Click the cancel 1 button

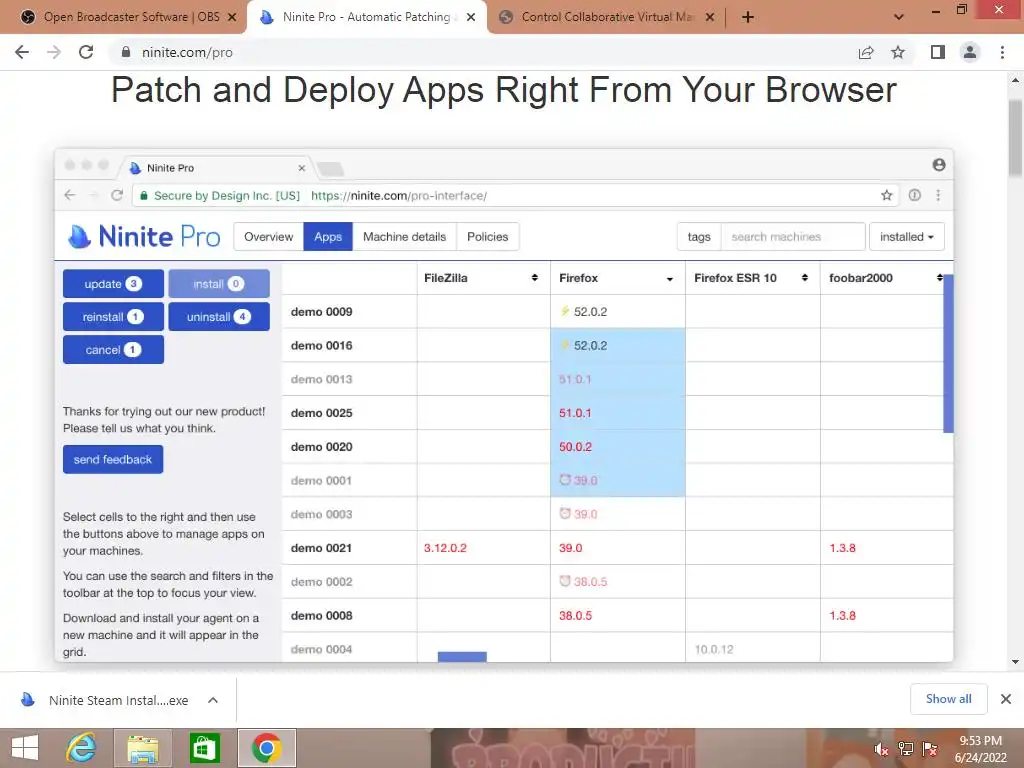[x=113, y=349]
